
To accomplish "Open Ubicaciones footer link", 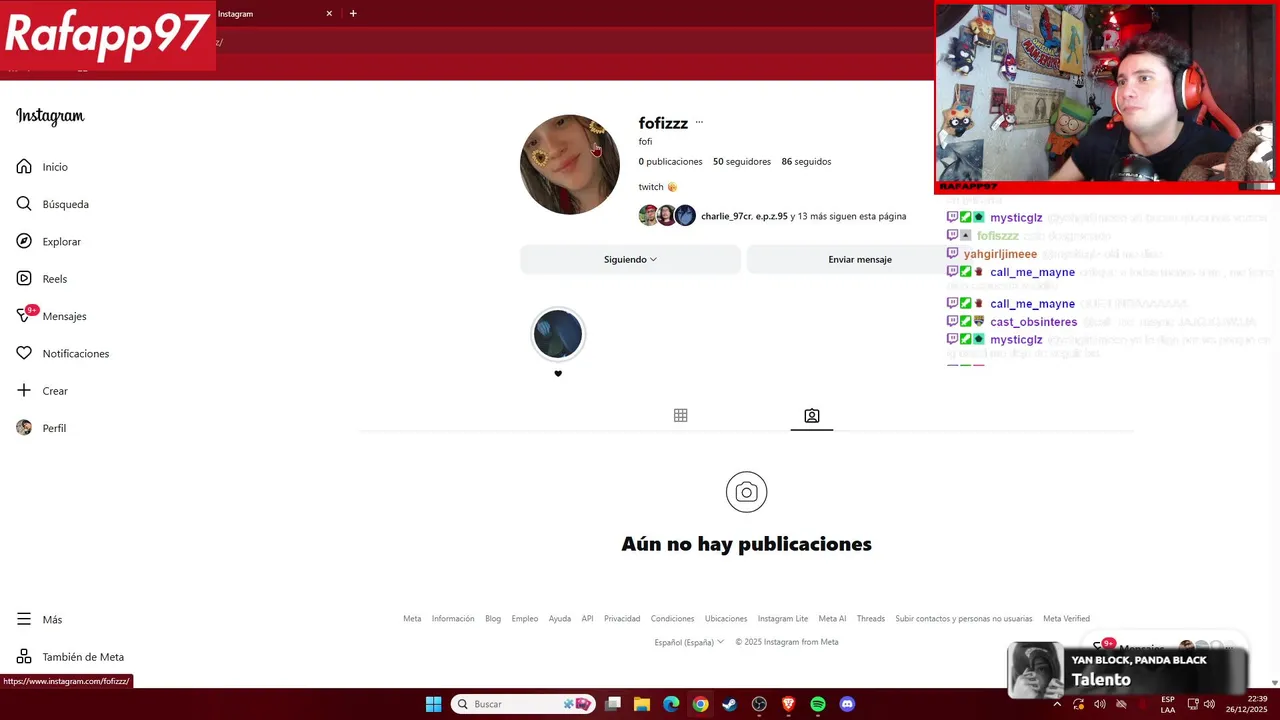I will pyautogui.click(x=726, y=618).
